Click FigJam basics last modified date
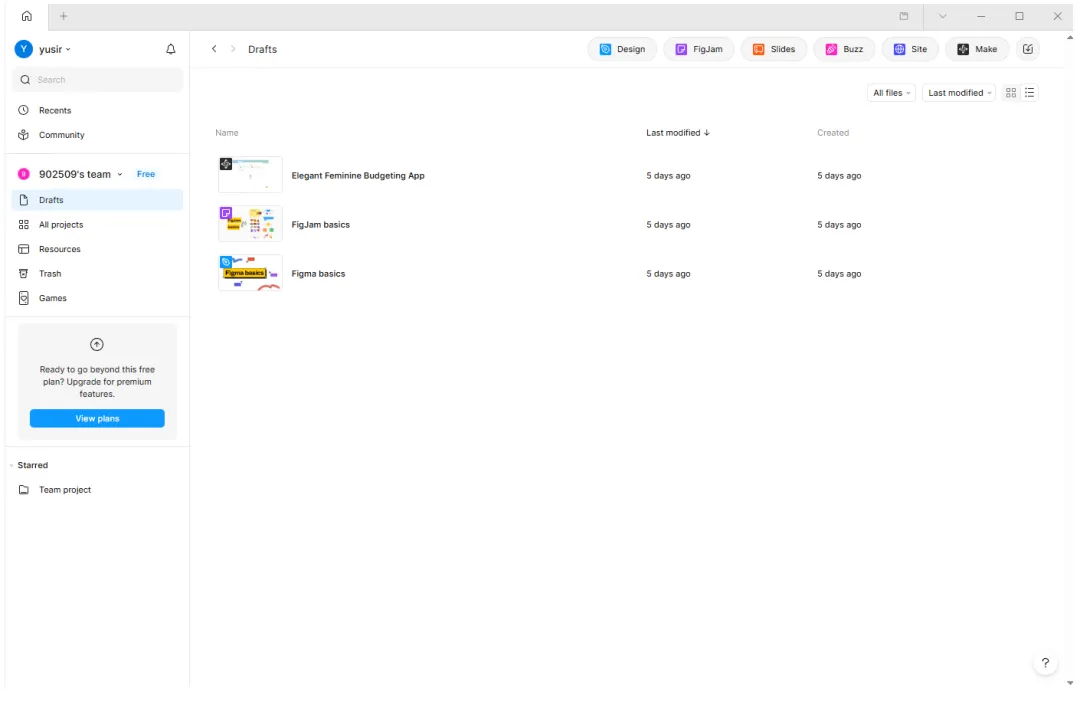Viewport: 1080px width, 708px height. coord(668,225)
